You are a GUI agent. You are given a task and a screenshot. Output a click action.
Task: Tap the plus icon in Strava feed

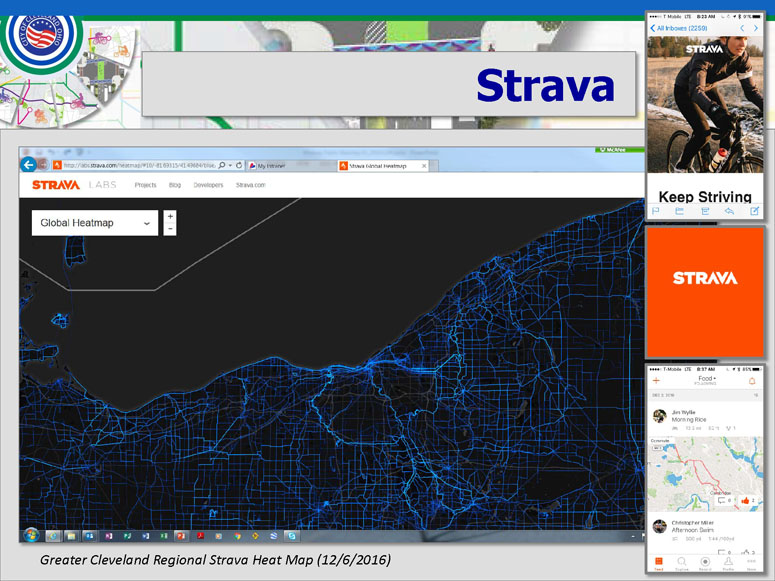pyautogui.click(x=656, y=380)
